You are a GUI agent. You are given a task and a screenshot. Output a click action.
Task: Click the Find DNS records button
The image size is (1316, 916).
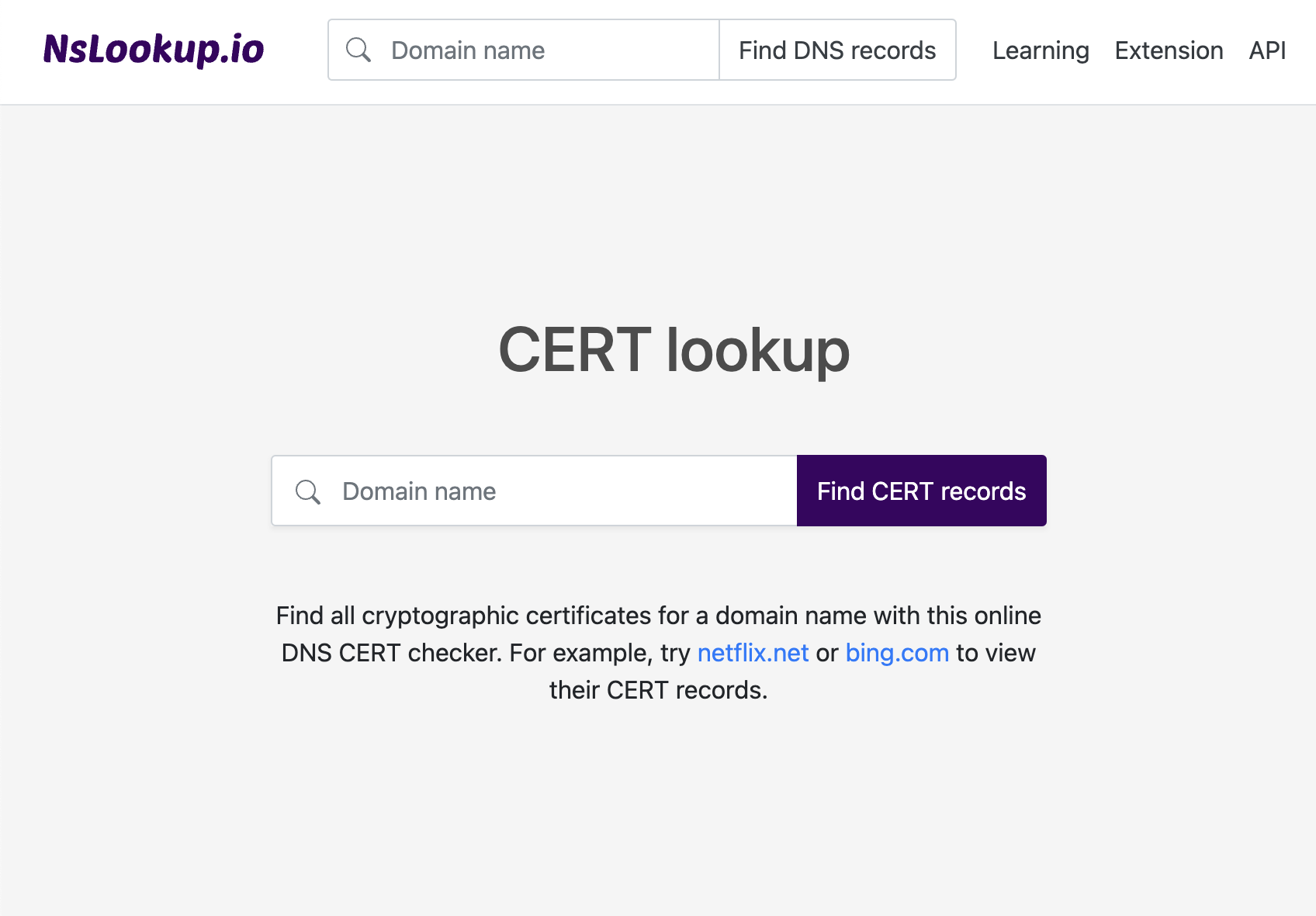[x=837, y=50]
